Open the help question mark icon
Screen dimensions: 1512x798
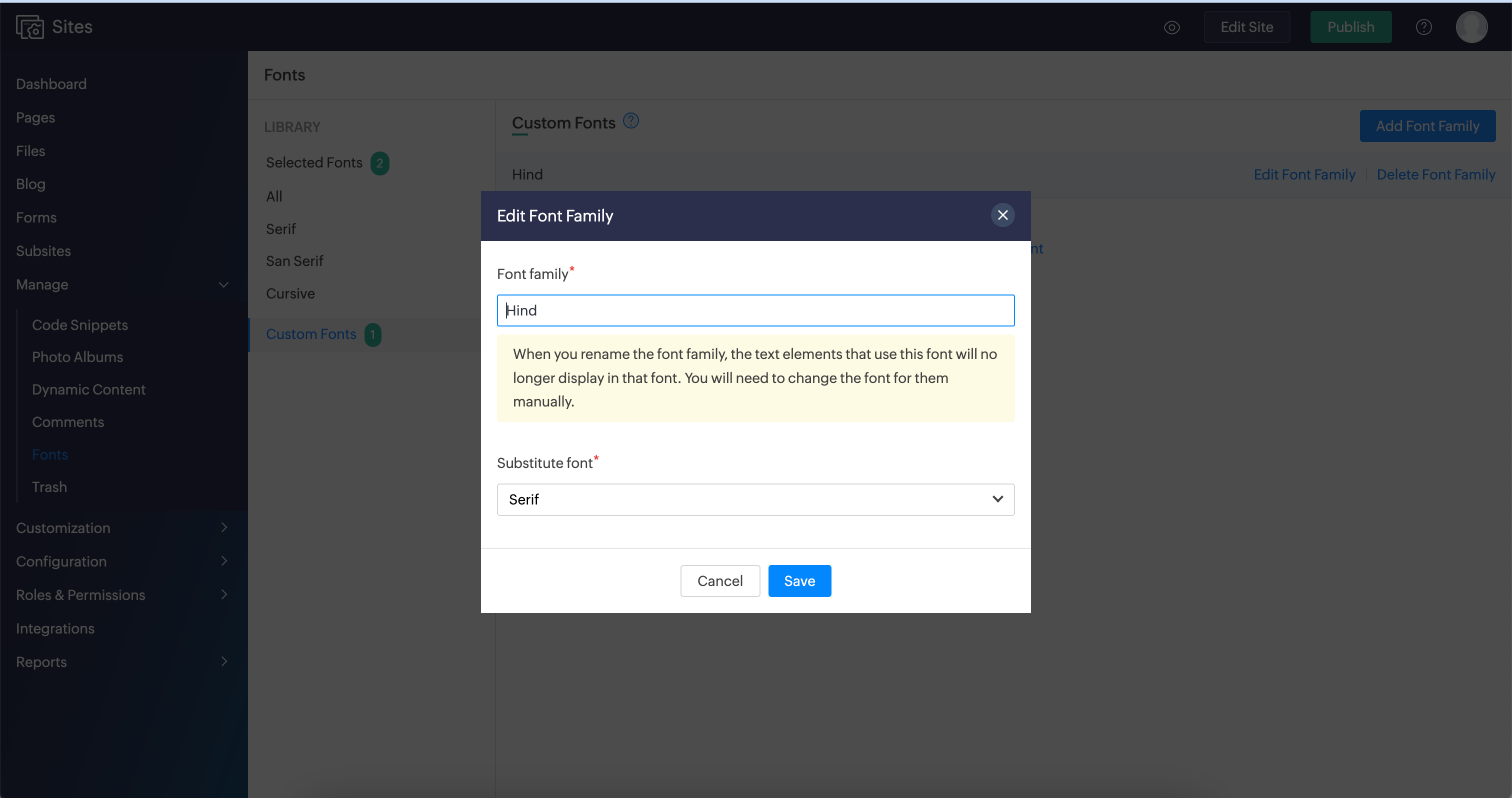pyautogui.click(x=1423, y=27)
